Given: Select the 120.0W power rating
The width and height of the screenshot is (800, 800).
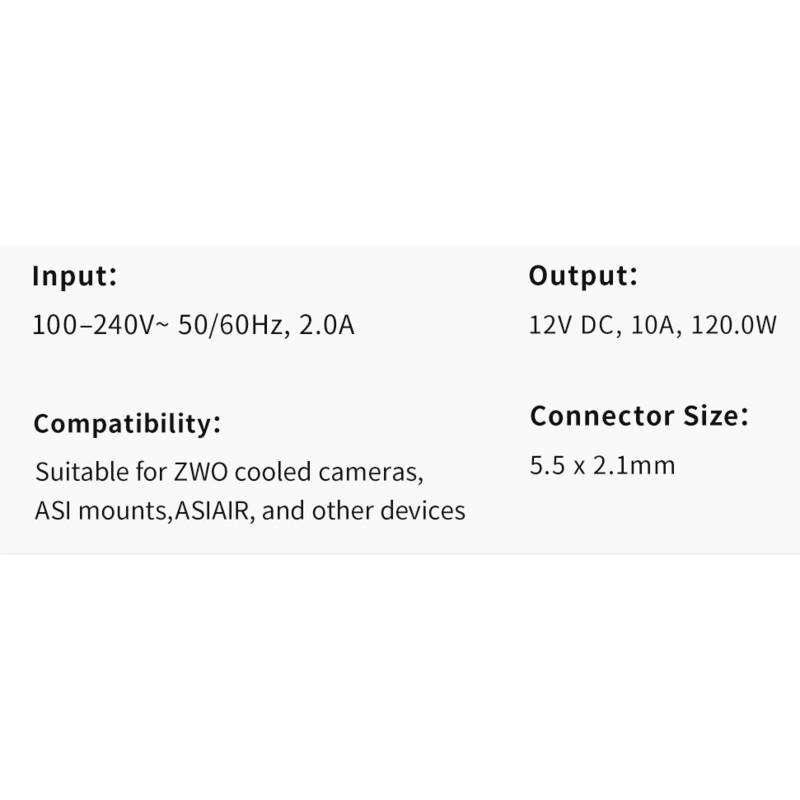Looking at the screenshot, I should pos(733,325).
